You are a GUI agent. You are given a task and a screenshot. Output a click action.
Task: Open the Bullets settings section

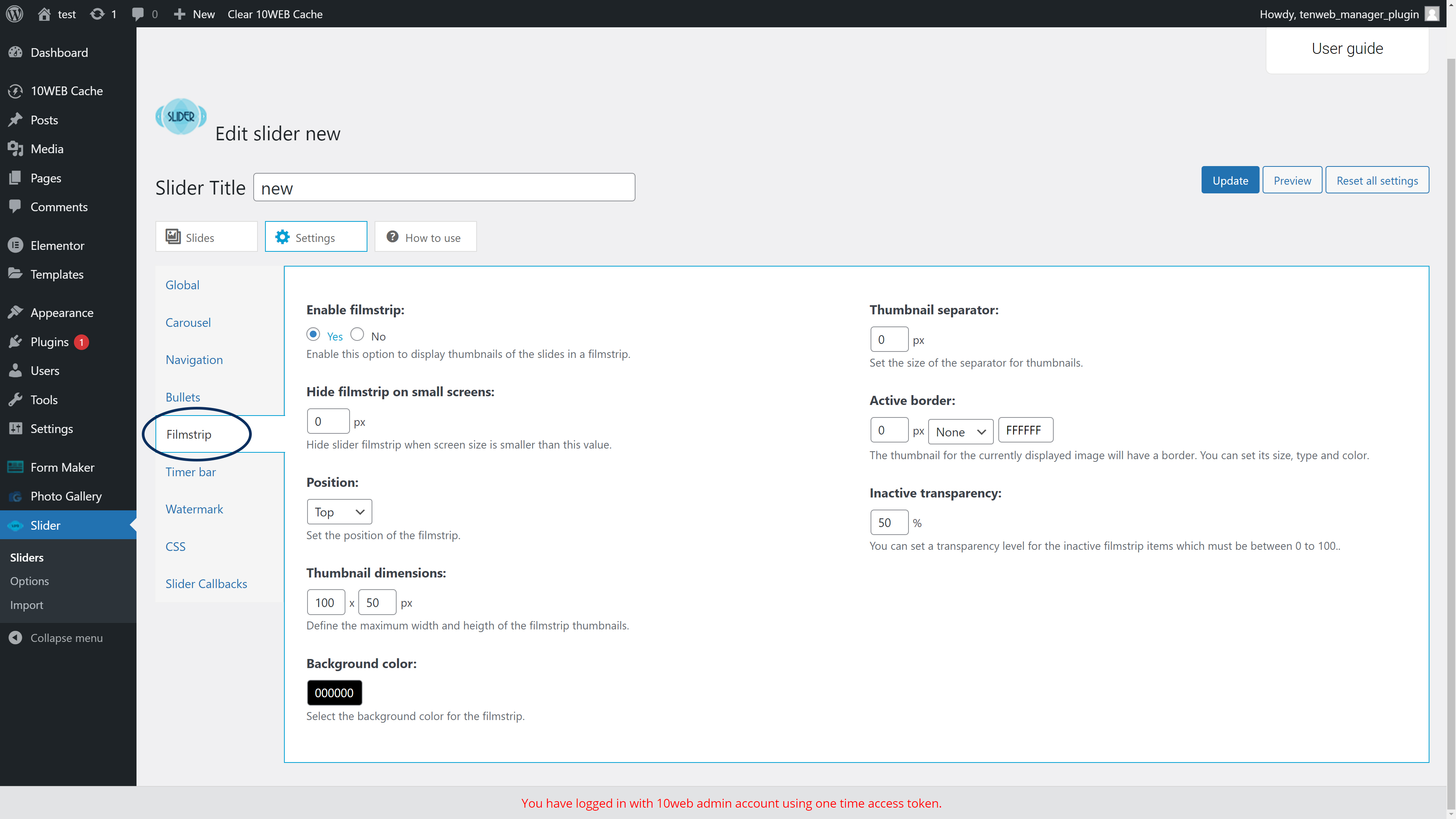183,397
